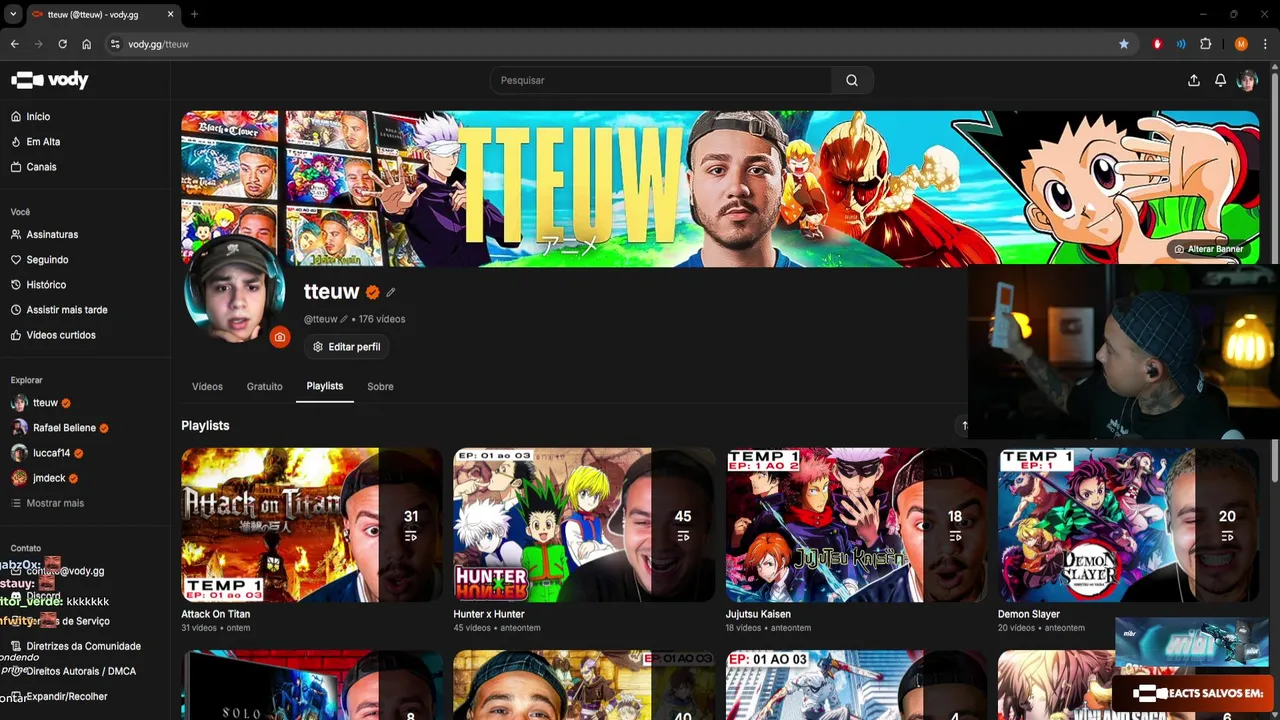Viewport: 1280px width, 720px height.
Task: Open Chrome three-dot menu
Action: click(x=1265, y=44)
